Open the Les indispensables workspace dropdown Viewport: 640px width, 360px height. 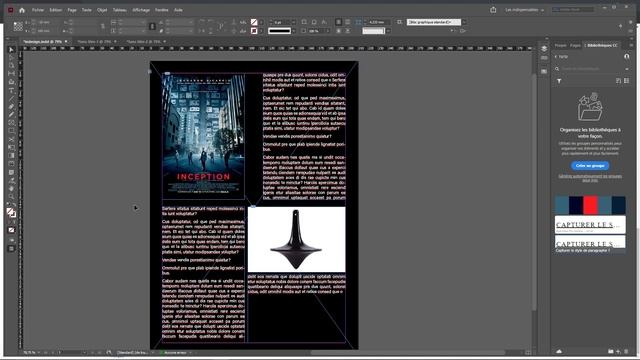(x=524, y=10)
